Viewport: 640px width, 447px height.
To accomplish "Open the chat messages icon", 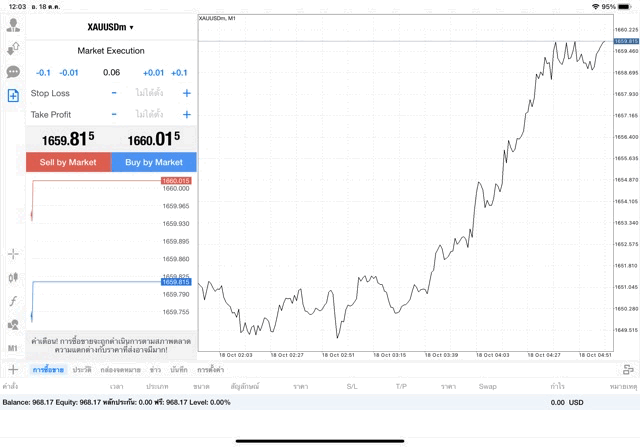I will pos(13,72).
